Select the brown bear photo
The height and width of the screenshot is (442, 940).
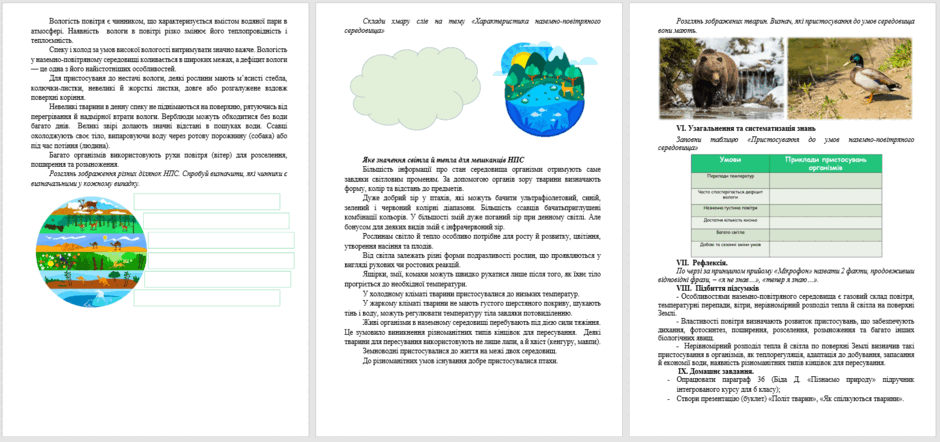coord(721,79)
